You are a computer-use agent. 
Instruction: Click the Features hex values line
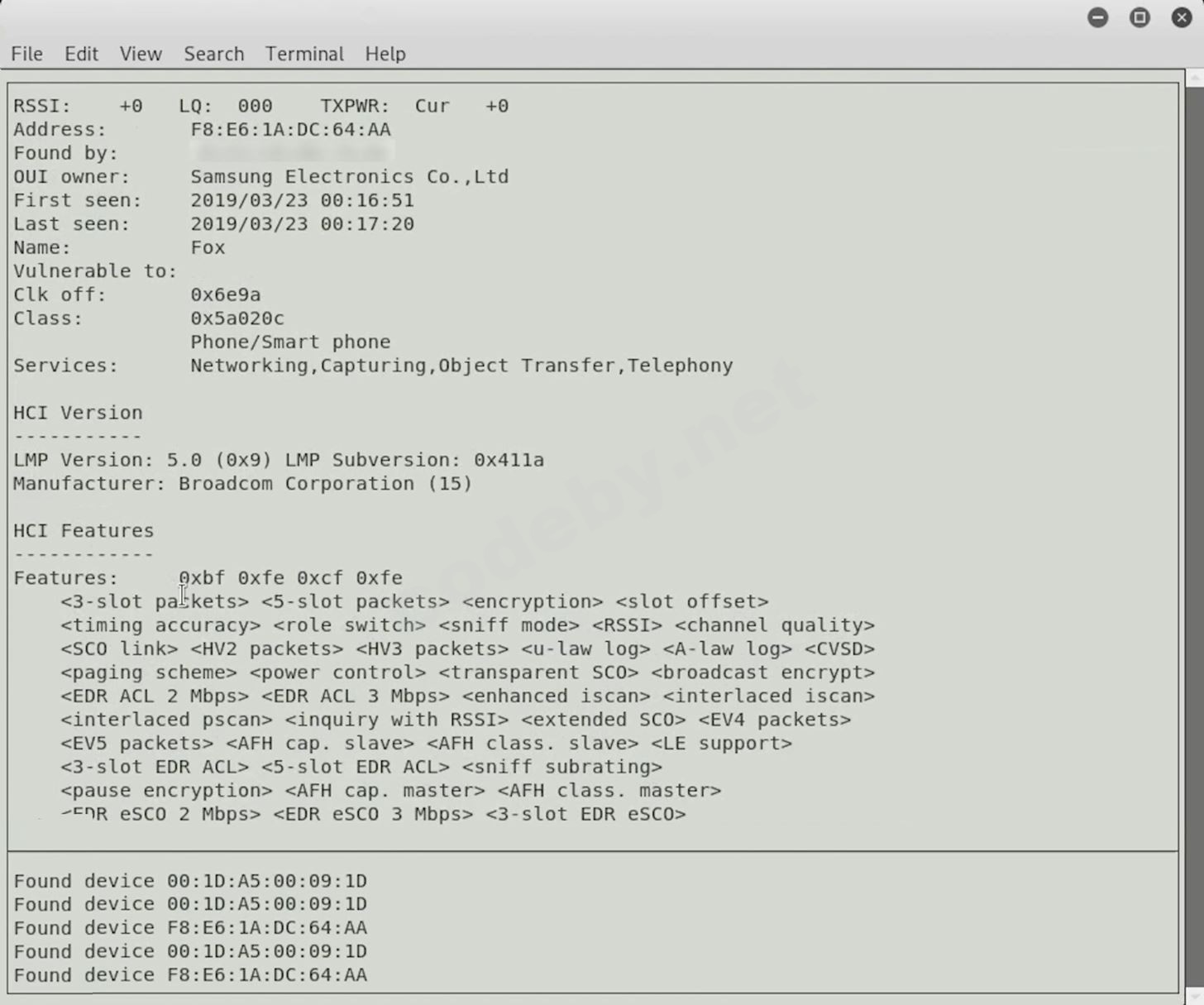point(290,577)
